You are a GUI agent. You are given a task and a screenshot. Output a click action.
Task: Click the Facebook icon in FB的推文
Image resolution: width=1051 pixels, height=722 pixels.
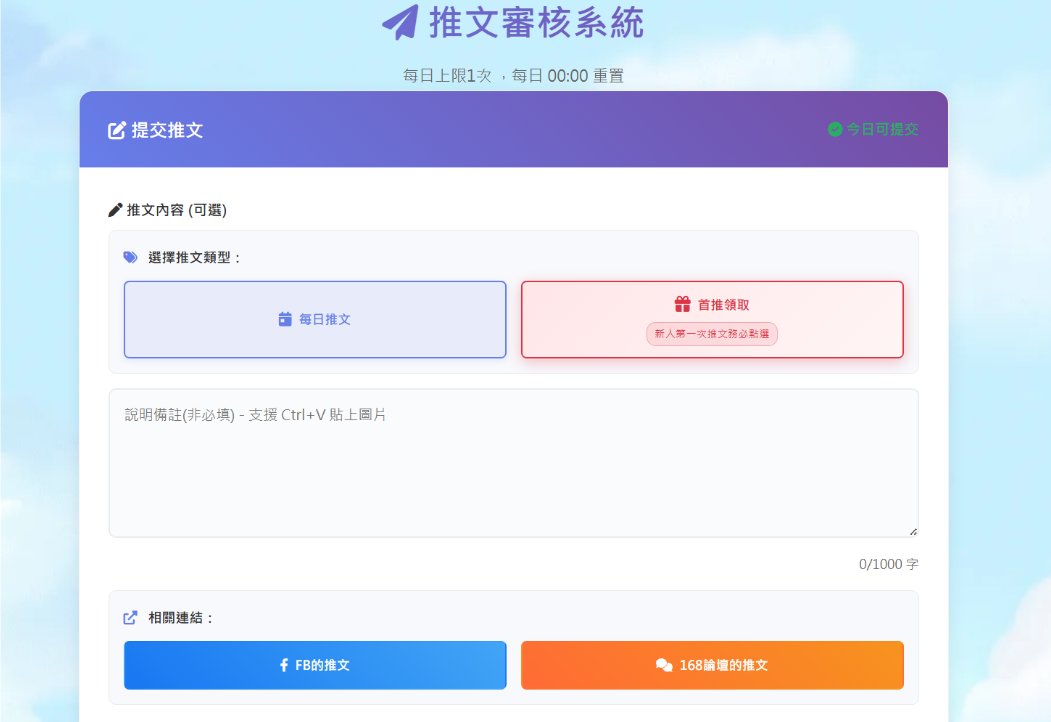pyautogui.click(x=284, y=665)
